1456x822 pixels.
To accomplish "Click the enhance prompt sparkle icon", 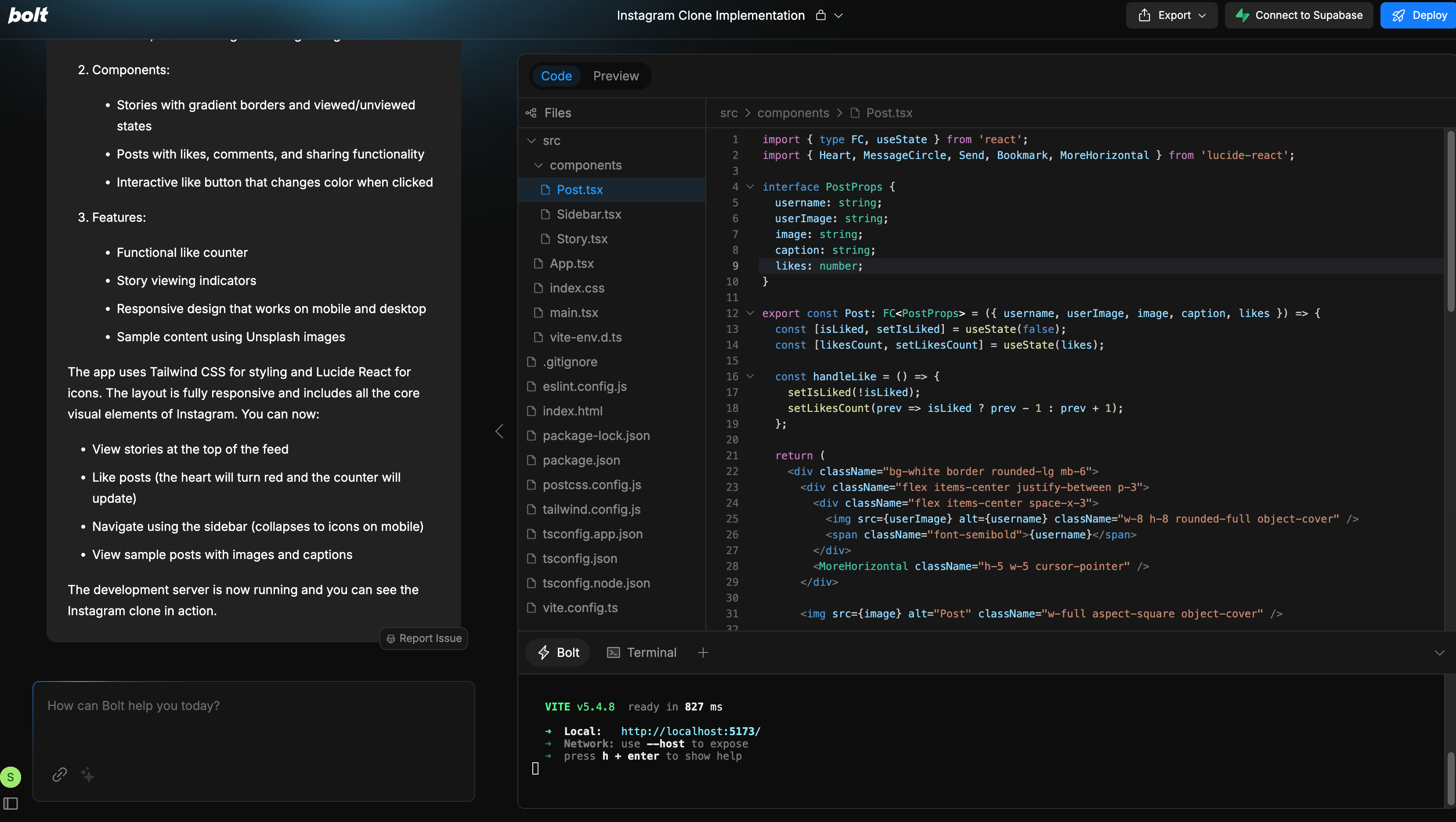I will click(x=87, y=774).
